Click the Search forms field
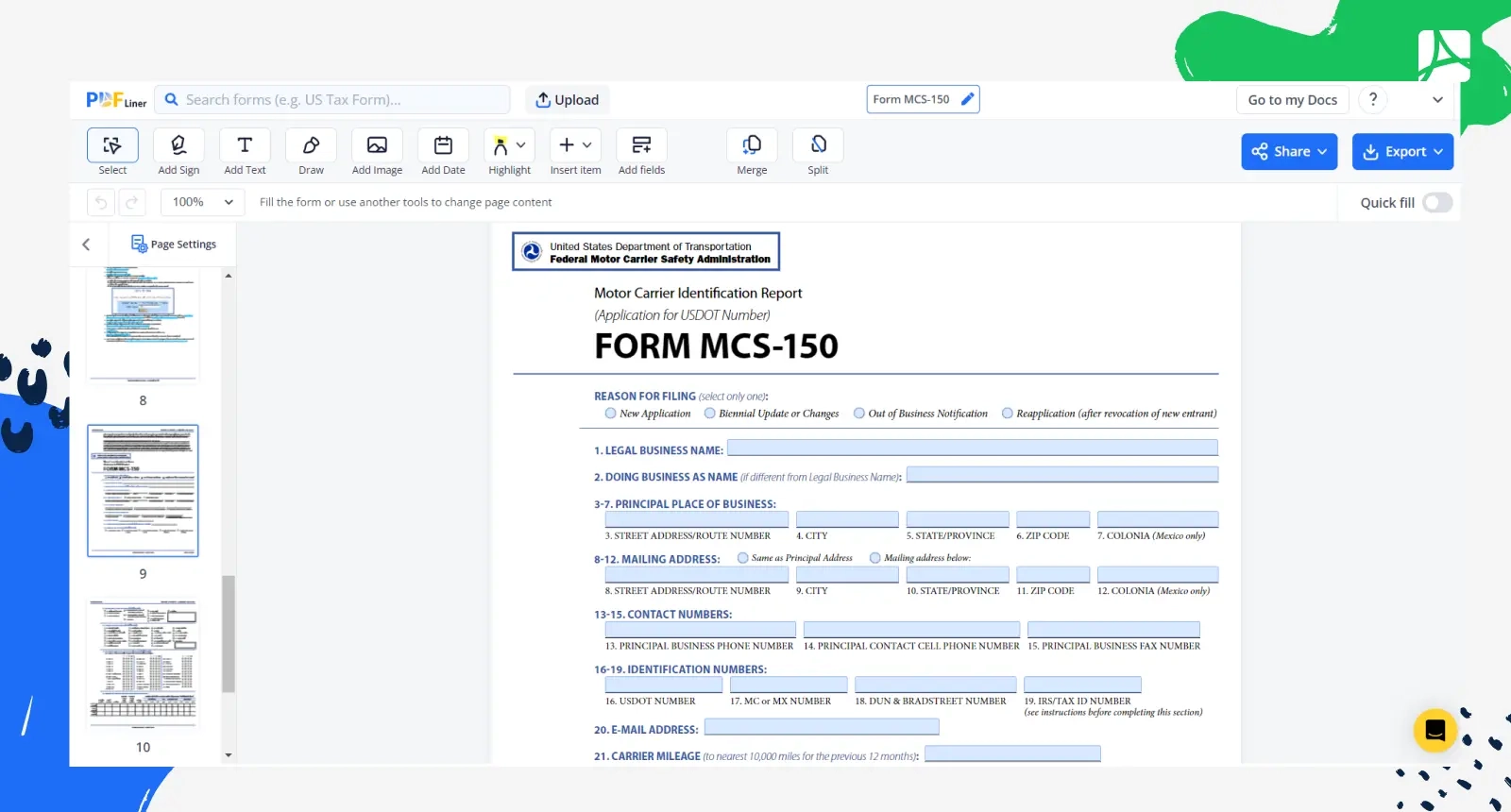This screenshot has width=1511, height=812. (x=332, y=99)
